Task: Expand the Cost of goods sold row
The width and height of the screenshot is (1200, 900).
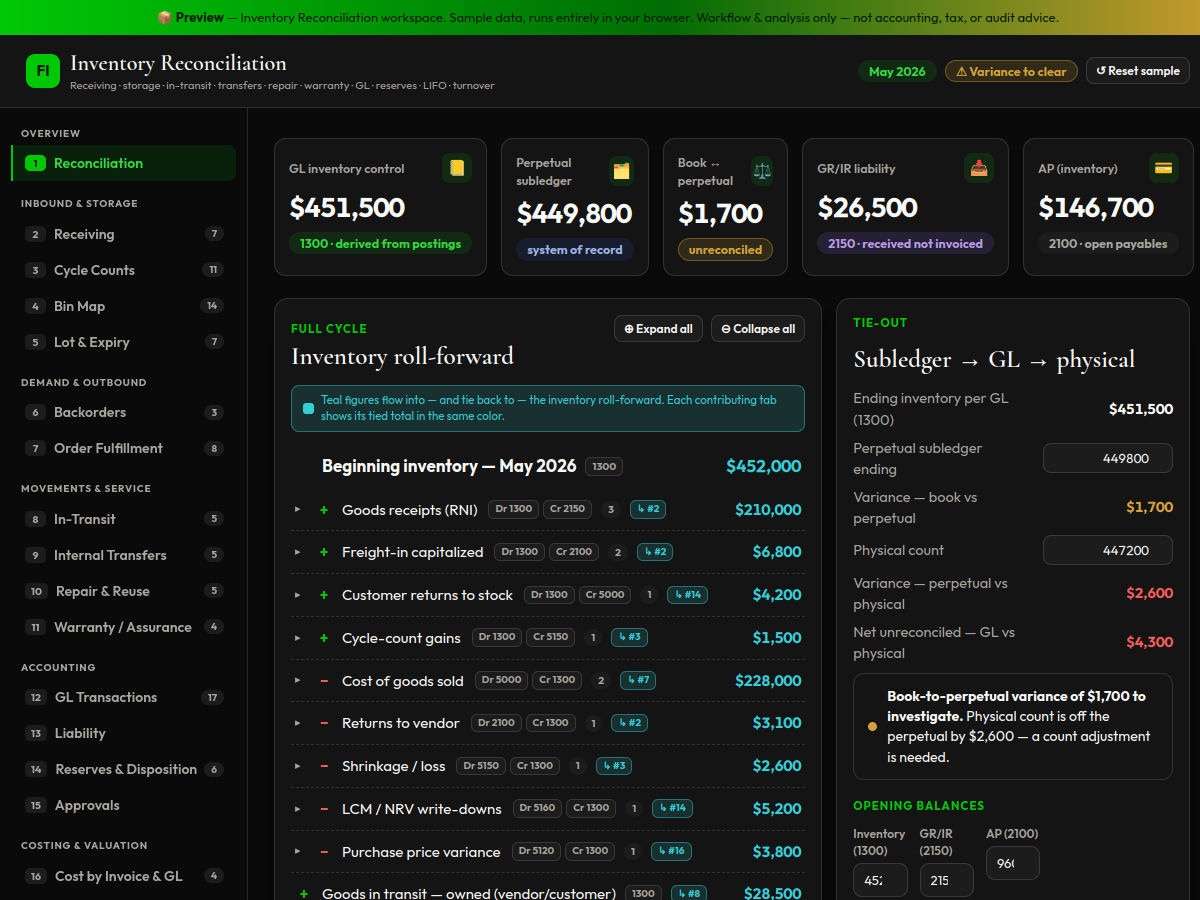Action: 297,681
